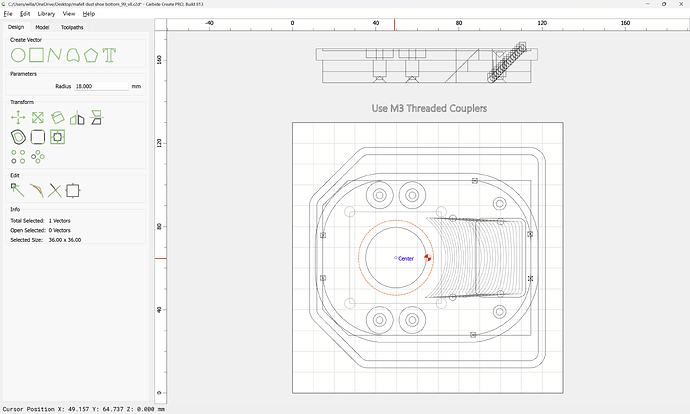This screenshot has height=414, width=690.
Task: Open the Offset Vectors tool
Action: coord(18,137)
